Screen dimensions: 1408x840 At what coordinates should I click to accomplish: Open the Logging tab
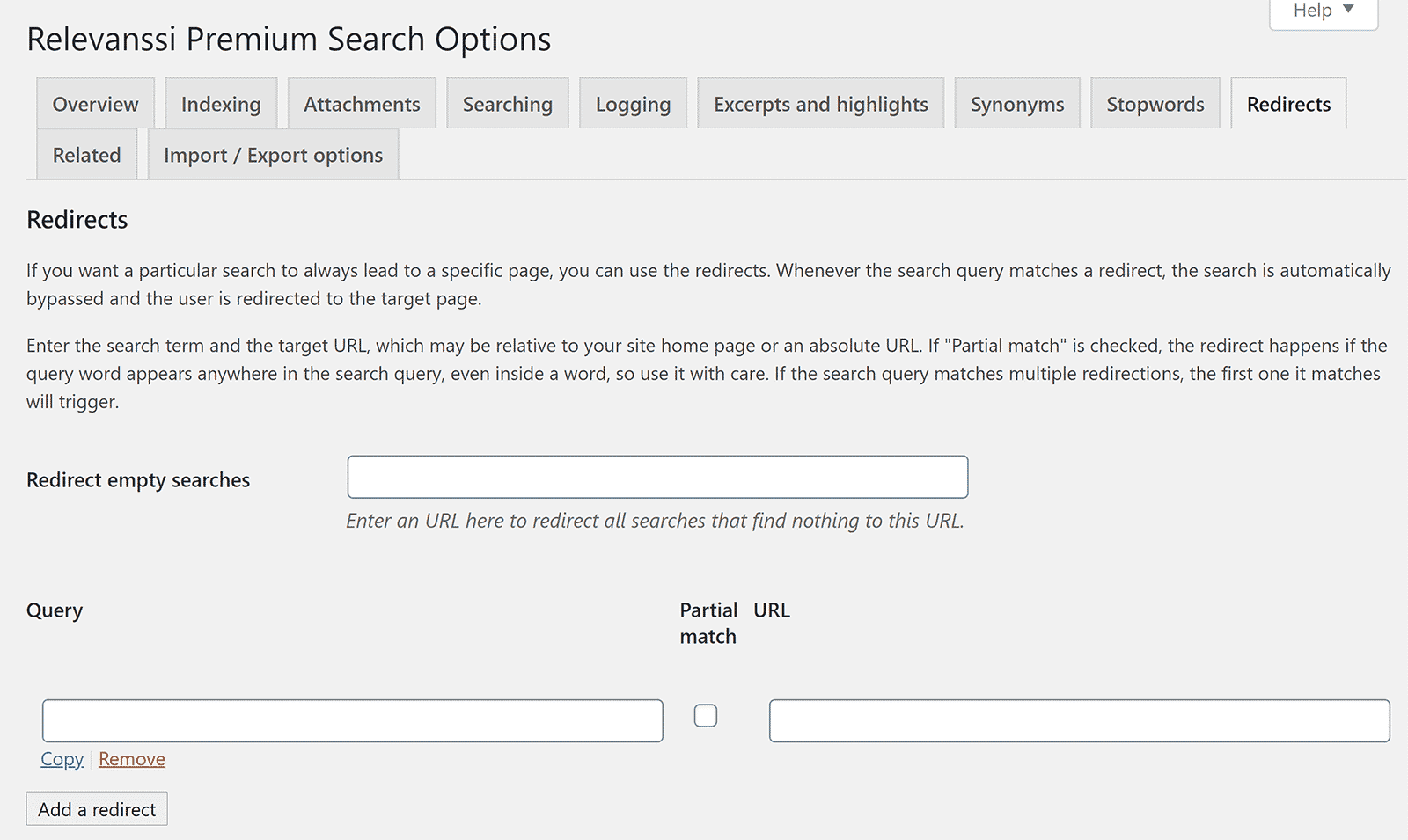pyautogui.click(x=633, y=104)
